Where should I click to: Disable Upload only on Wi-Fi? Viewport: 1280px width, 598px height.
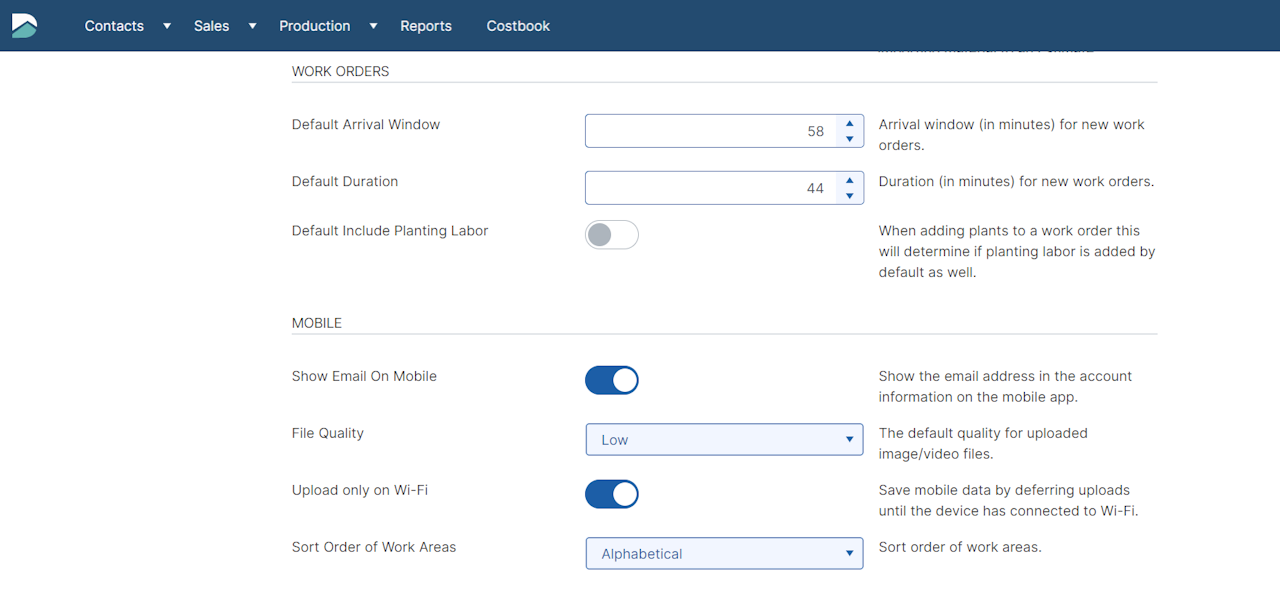[611, 495]
